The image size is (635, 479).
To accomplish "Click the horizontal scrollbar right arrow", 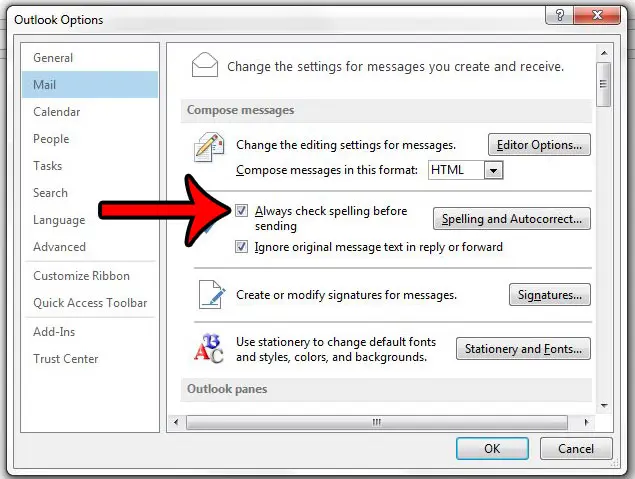I will coord(586,422).
